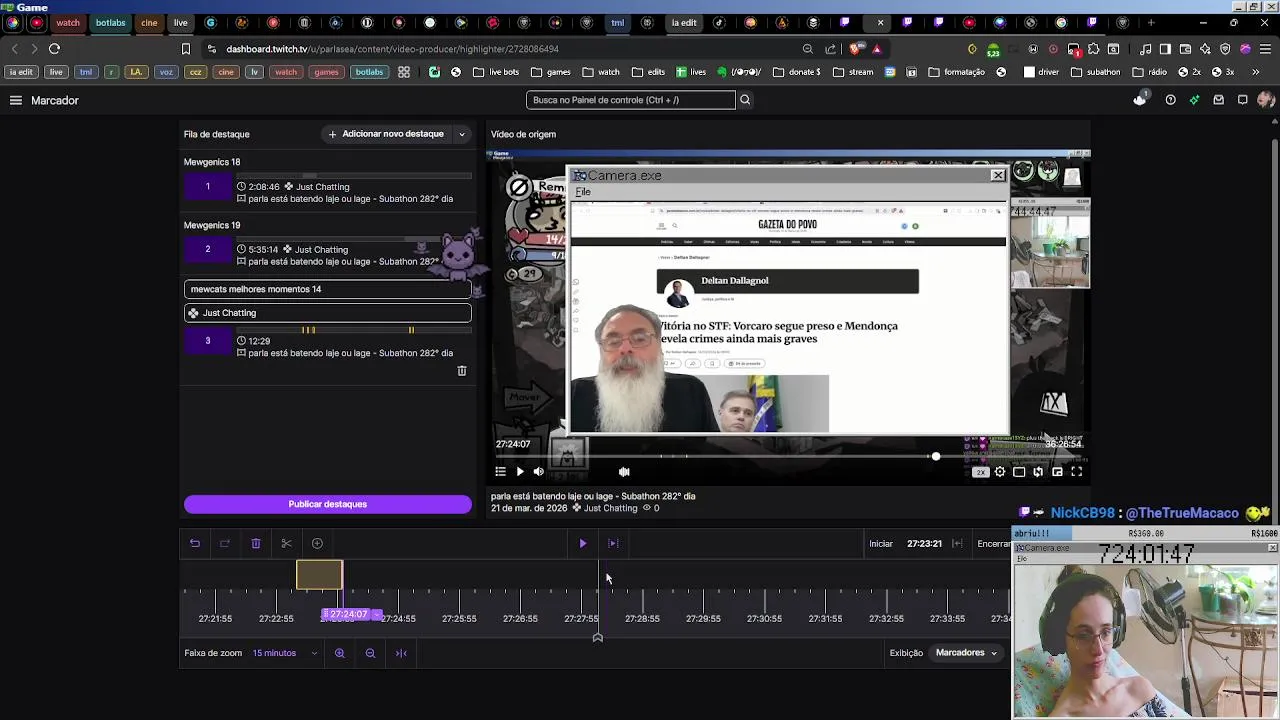Enter fullscreen in the video player
Image resolution: width=1280 pixels, height=720 pixels.
click(x=1077, y=472)
